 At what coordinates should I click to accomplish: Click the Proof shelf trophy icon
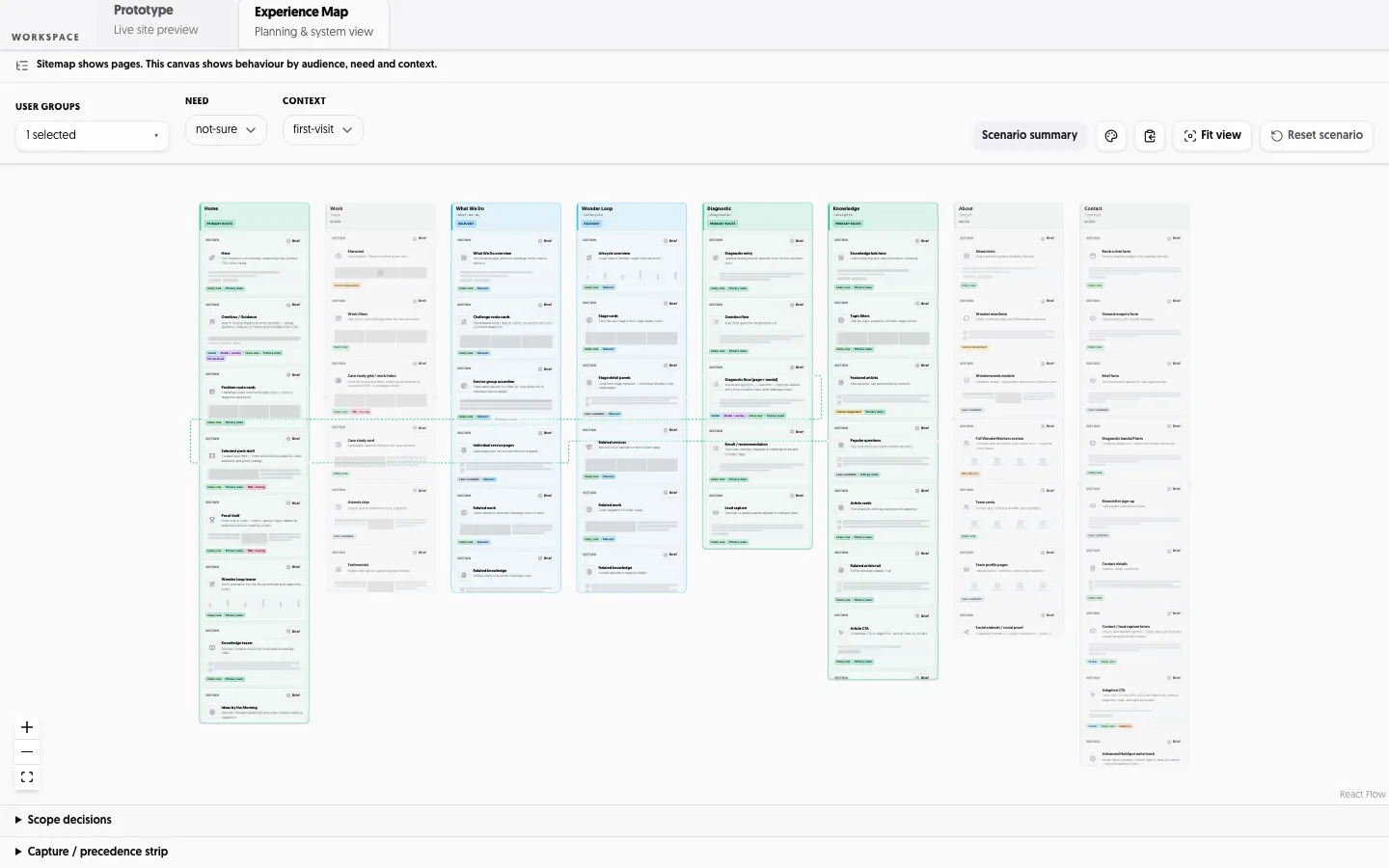click(x=212, y=520)
